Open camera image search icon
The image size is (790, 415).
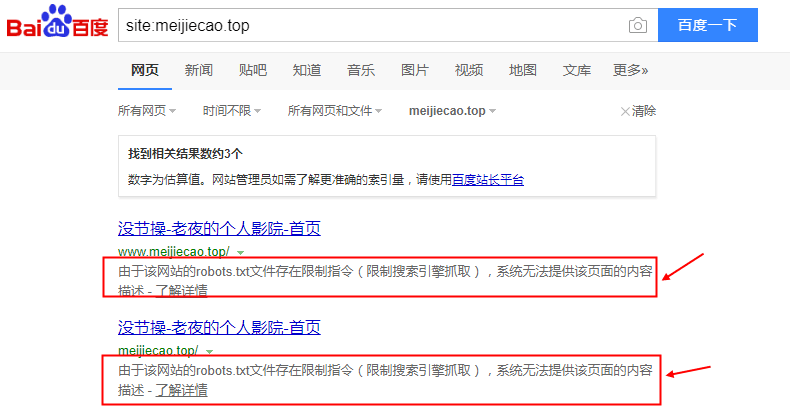637,25
